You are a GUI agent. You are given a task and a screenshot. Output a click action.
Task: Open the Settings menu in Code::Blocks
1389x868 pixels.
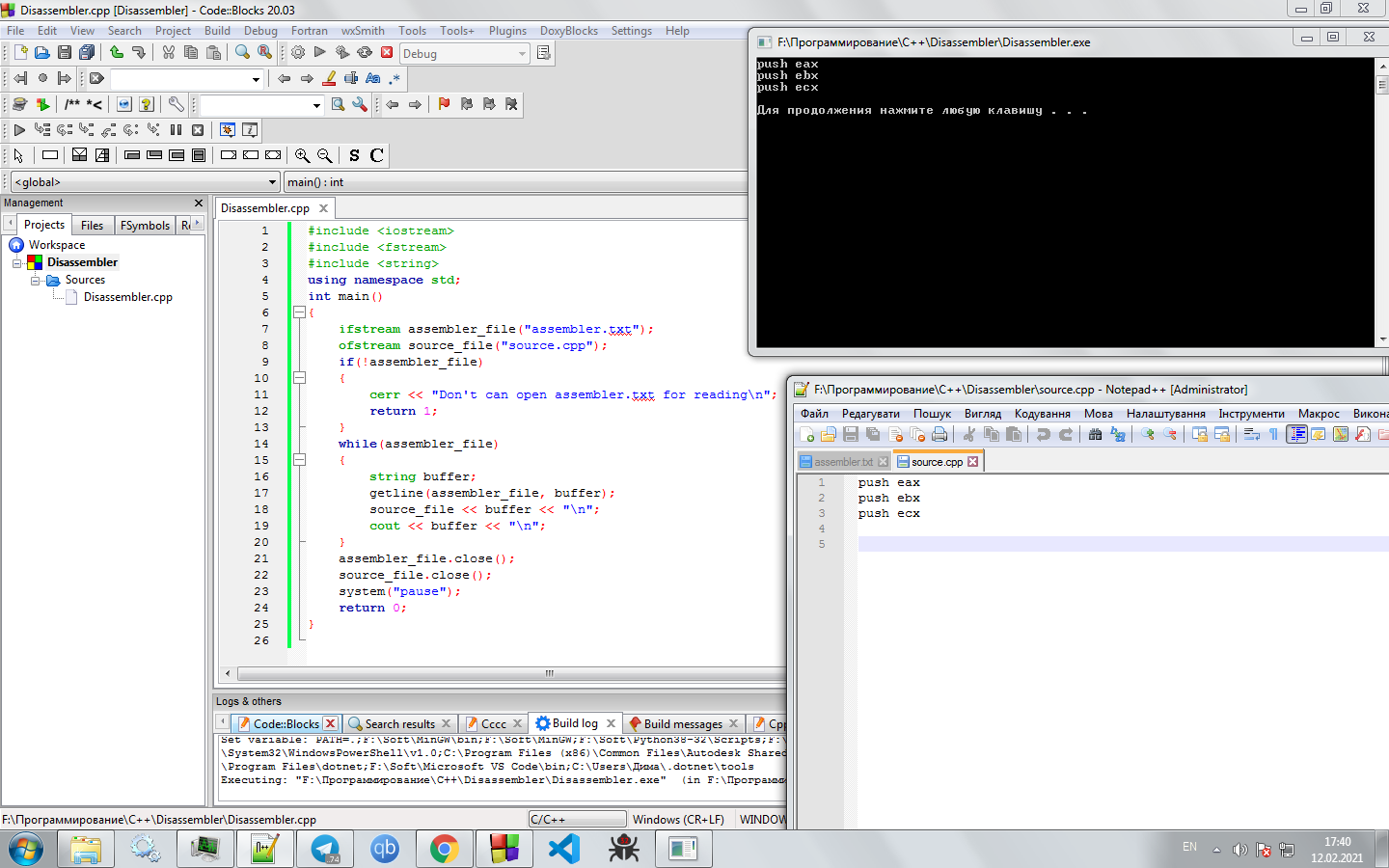pyautogui.click(x=631, y=31)
